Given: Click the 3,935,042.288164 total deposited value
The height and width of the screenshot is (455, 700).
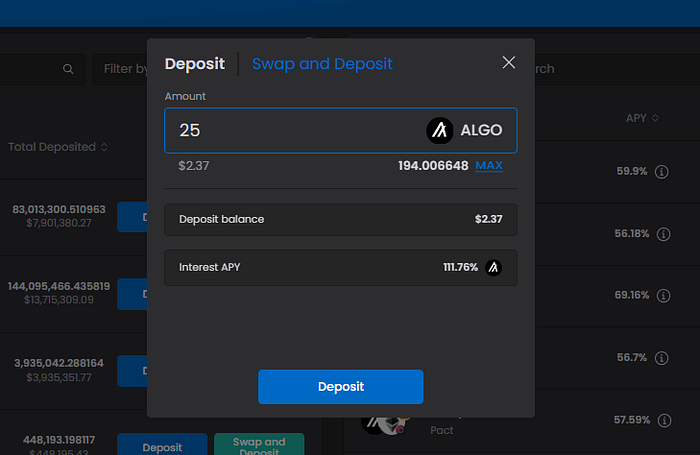Looking at the screenshot, I should coord(59,363).
